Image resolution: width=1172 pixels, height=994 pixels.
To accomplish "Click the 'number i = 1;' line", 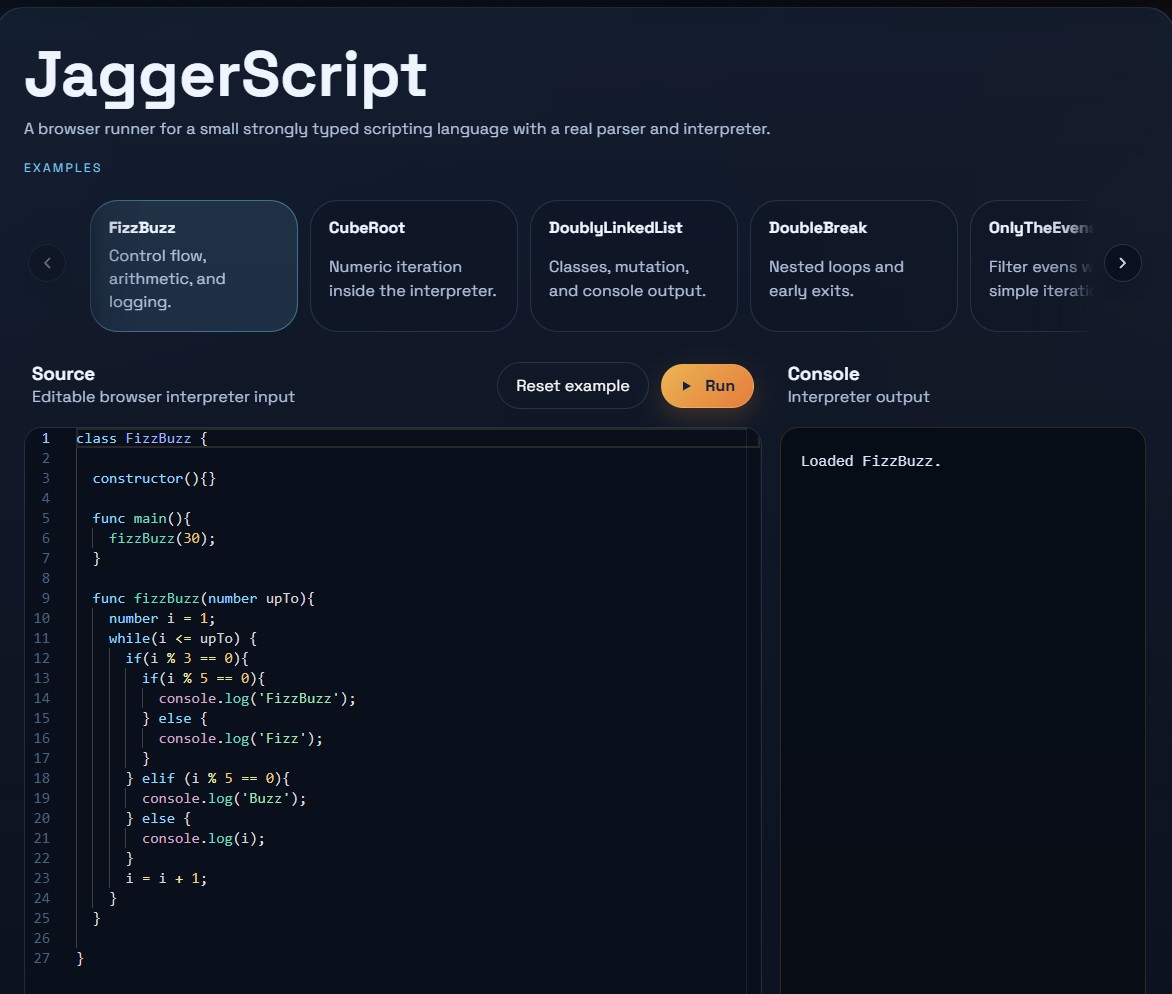I will tap(162, 619).
